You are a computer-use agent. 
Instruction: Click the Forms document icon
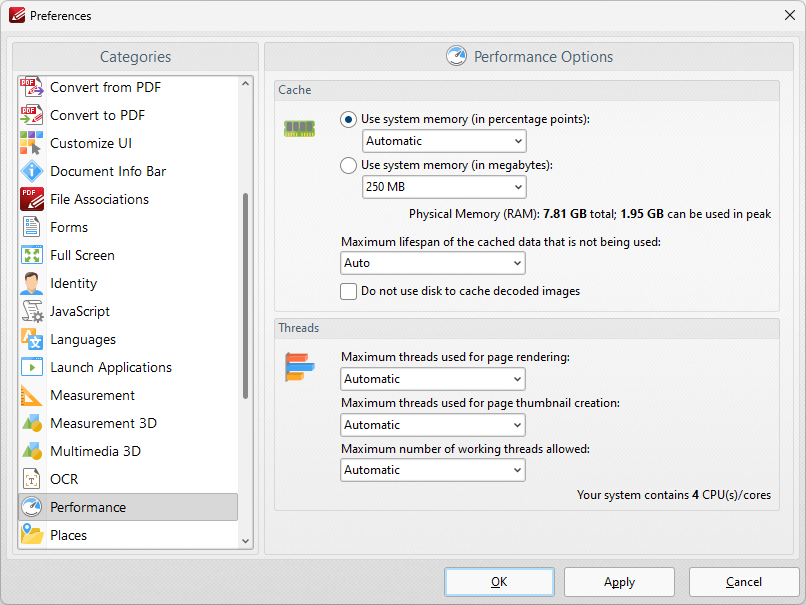[32, 227]
